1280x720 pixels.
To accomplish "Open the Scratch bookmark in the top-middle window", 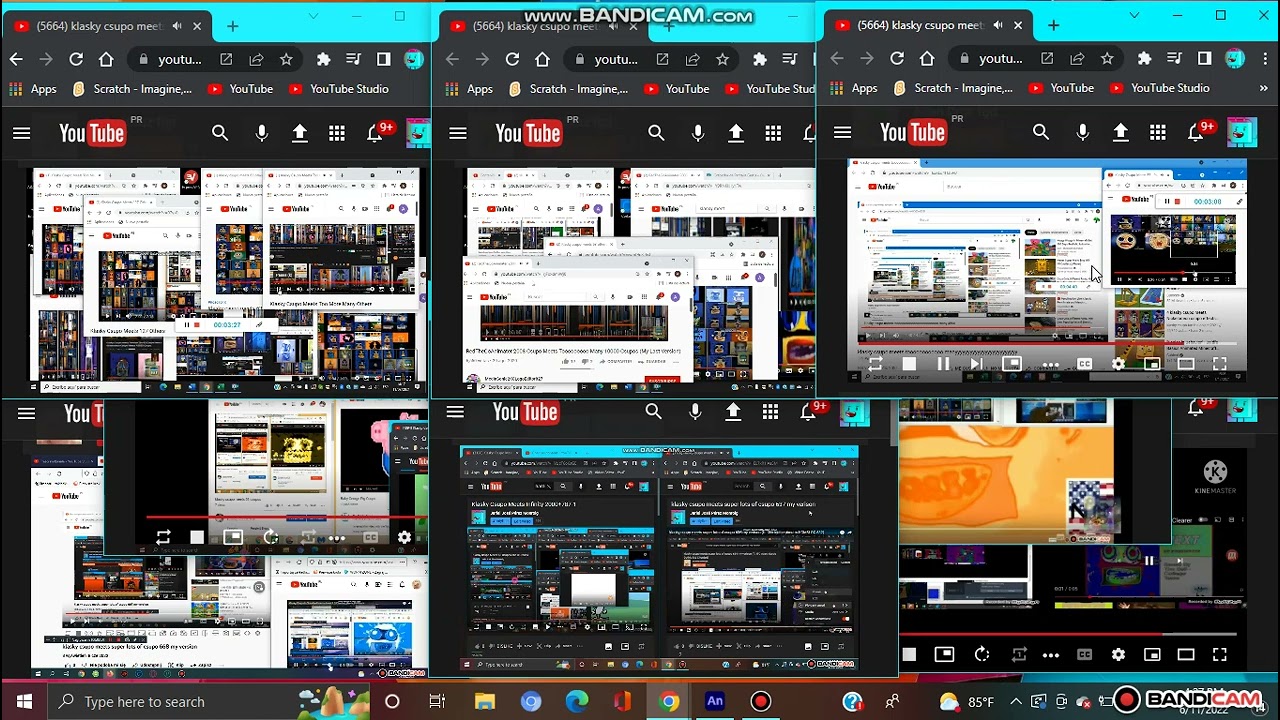I will 570,89.
